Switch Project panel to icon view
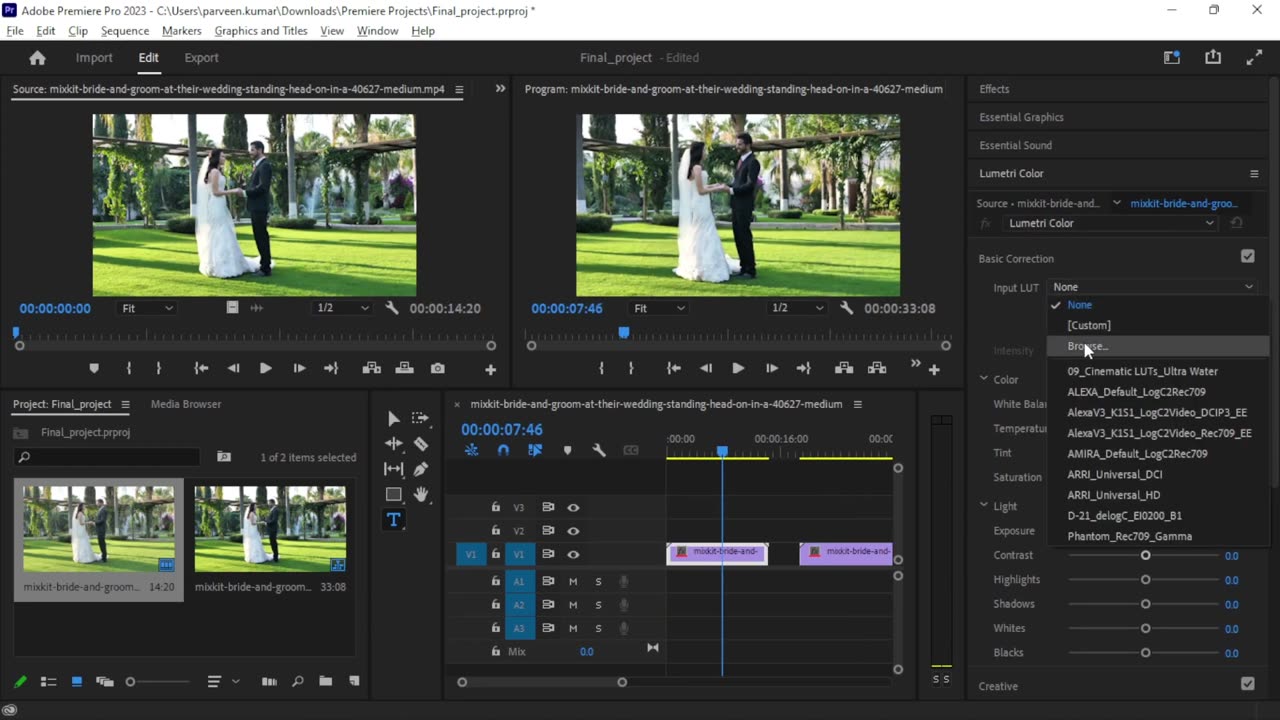The width and height of the screenshot is (1280, 720). point(76,682)
